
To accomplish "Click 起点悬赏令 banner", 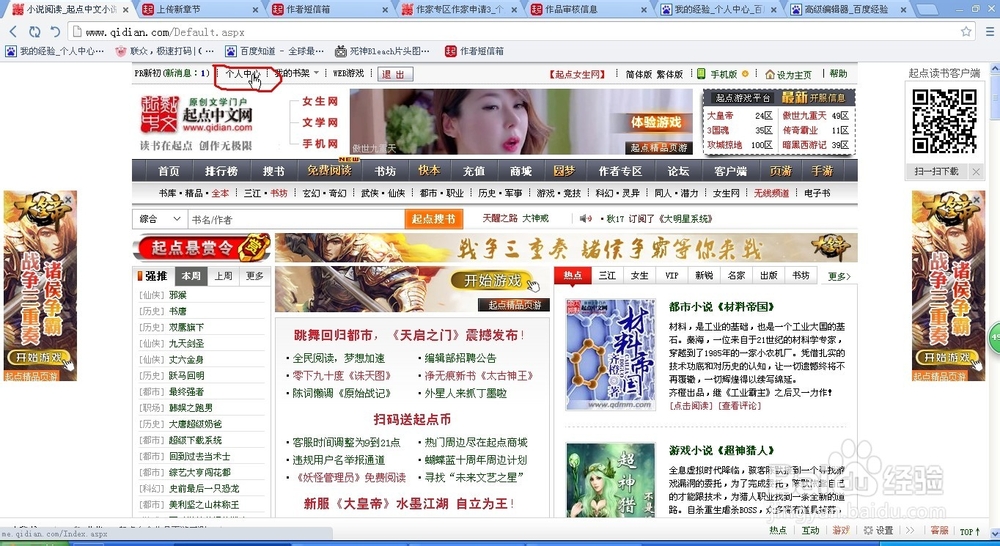I will click(x=202, y=247).
